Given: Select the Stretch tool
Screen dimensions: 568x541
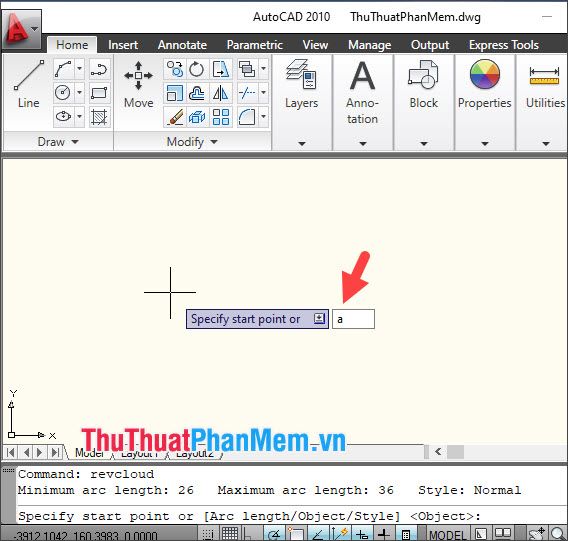Looking at the screenshot, I should tap(220, 69).
